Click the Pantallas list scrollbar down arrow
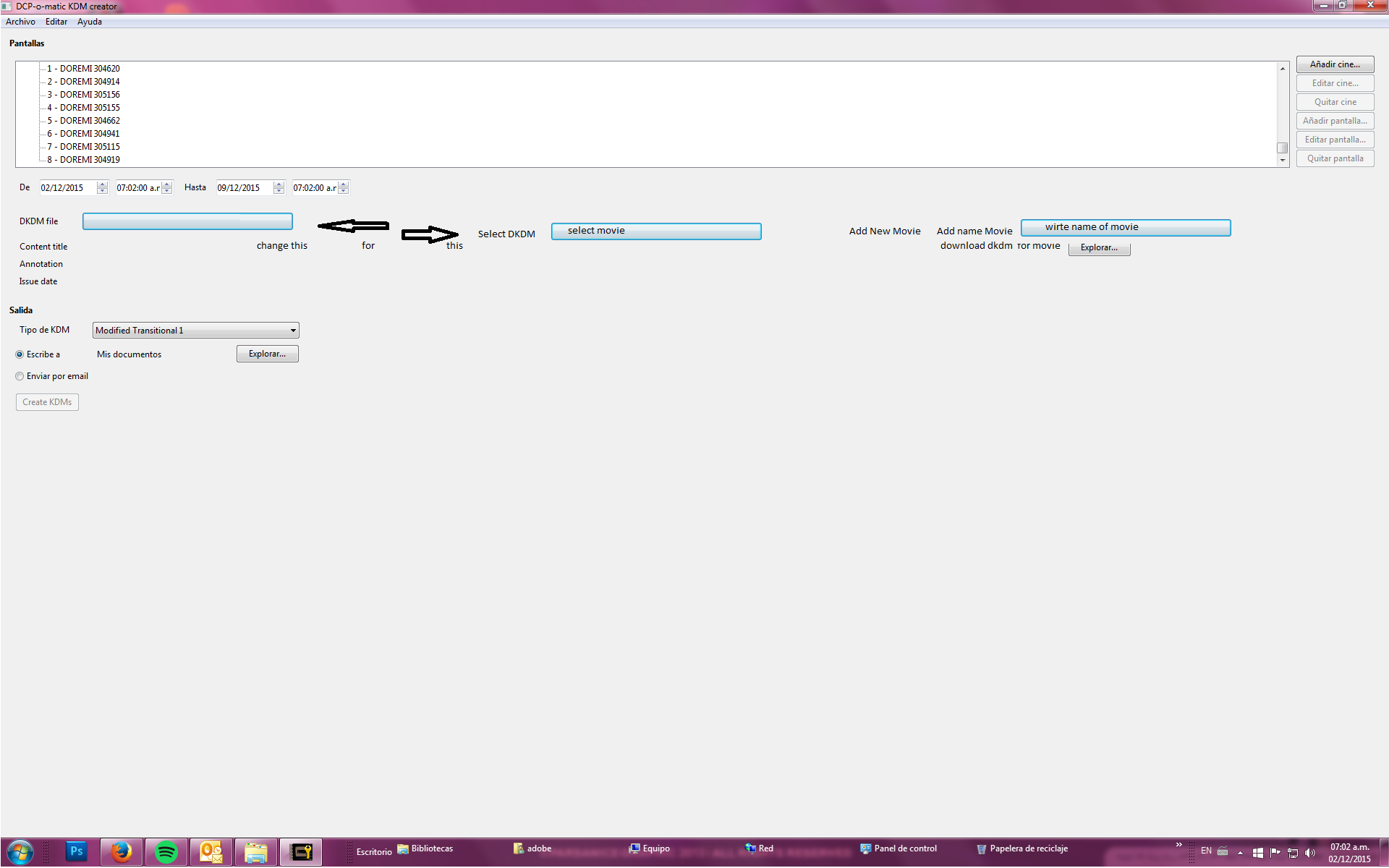The height and width of the screenshot is (868, 1389). click(x=1282, y=161)
